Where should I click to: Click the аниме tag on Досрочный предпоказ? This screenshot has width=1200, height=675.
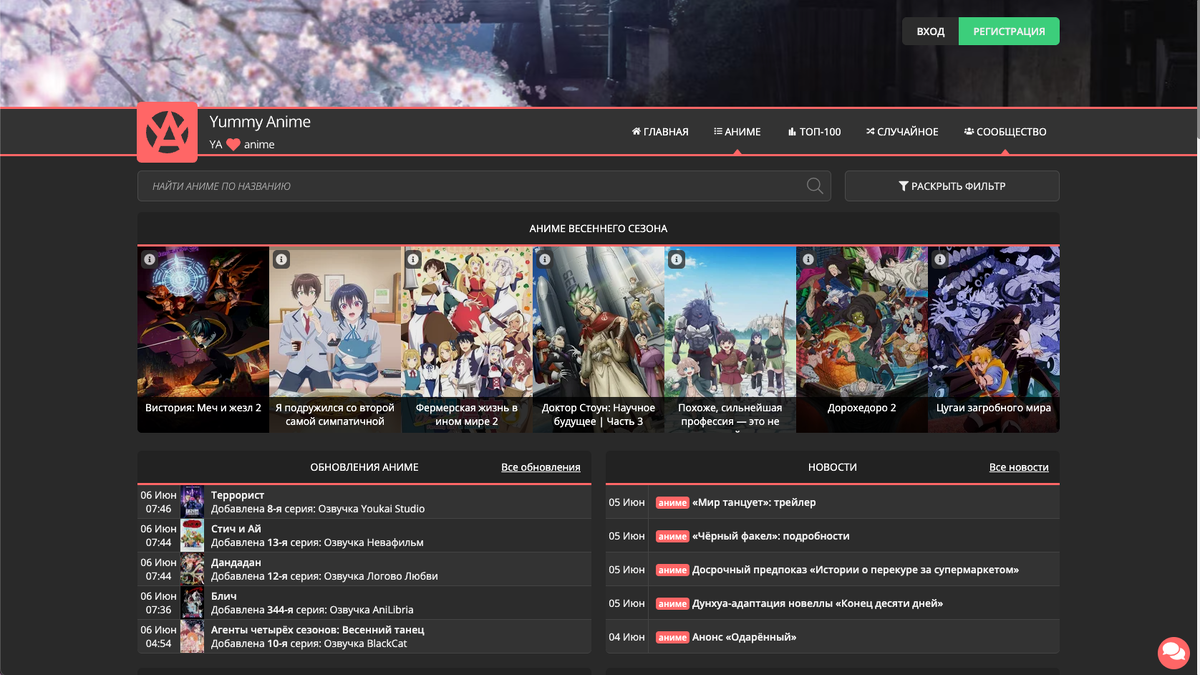tap(672, 570)
